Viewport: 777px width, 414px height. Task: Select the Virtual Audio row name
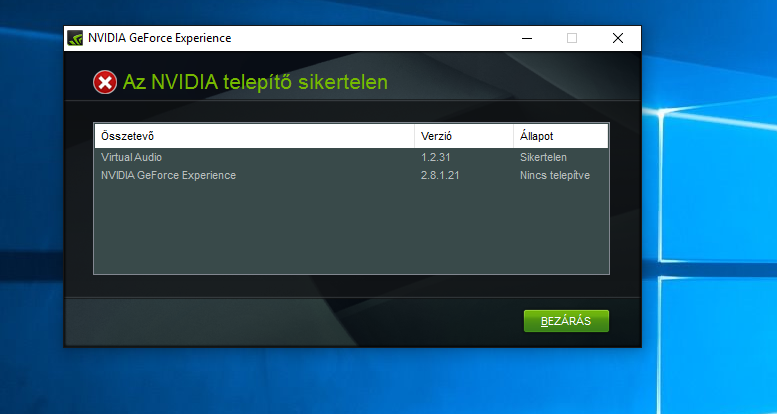click(131, 157)
